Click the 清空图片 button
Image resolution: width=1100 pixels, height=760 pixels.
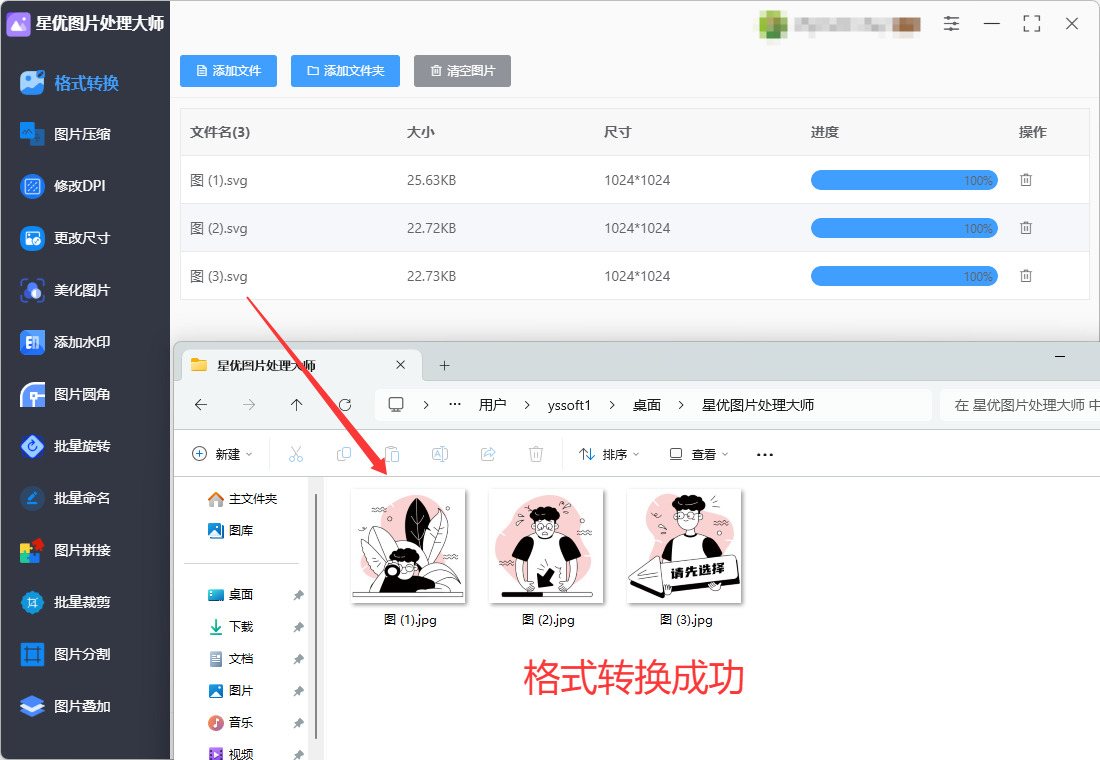(462, 71)
